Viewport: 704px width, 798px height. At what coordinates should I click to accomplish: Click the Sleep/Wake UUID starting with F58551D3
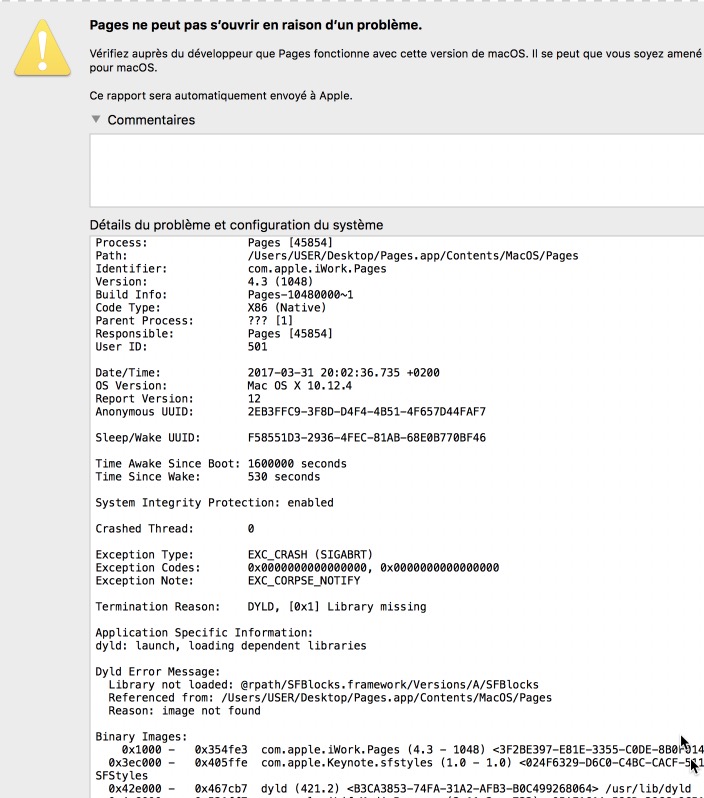[367, 438]
